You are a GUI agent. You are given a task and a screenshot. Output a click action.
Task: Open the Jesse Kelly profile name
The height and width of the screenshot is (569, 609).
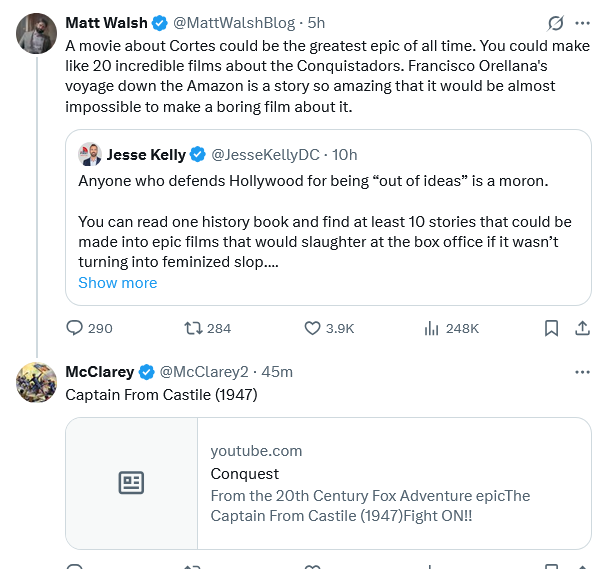click(x=146, y=155)
